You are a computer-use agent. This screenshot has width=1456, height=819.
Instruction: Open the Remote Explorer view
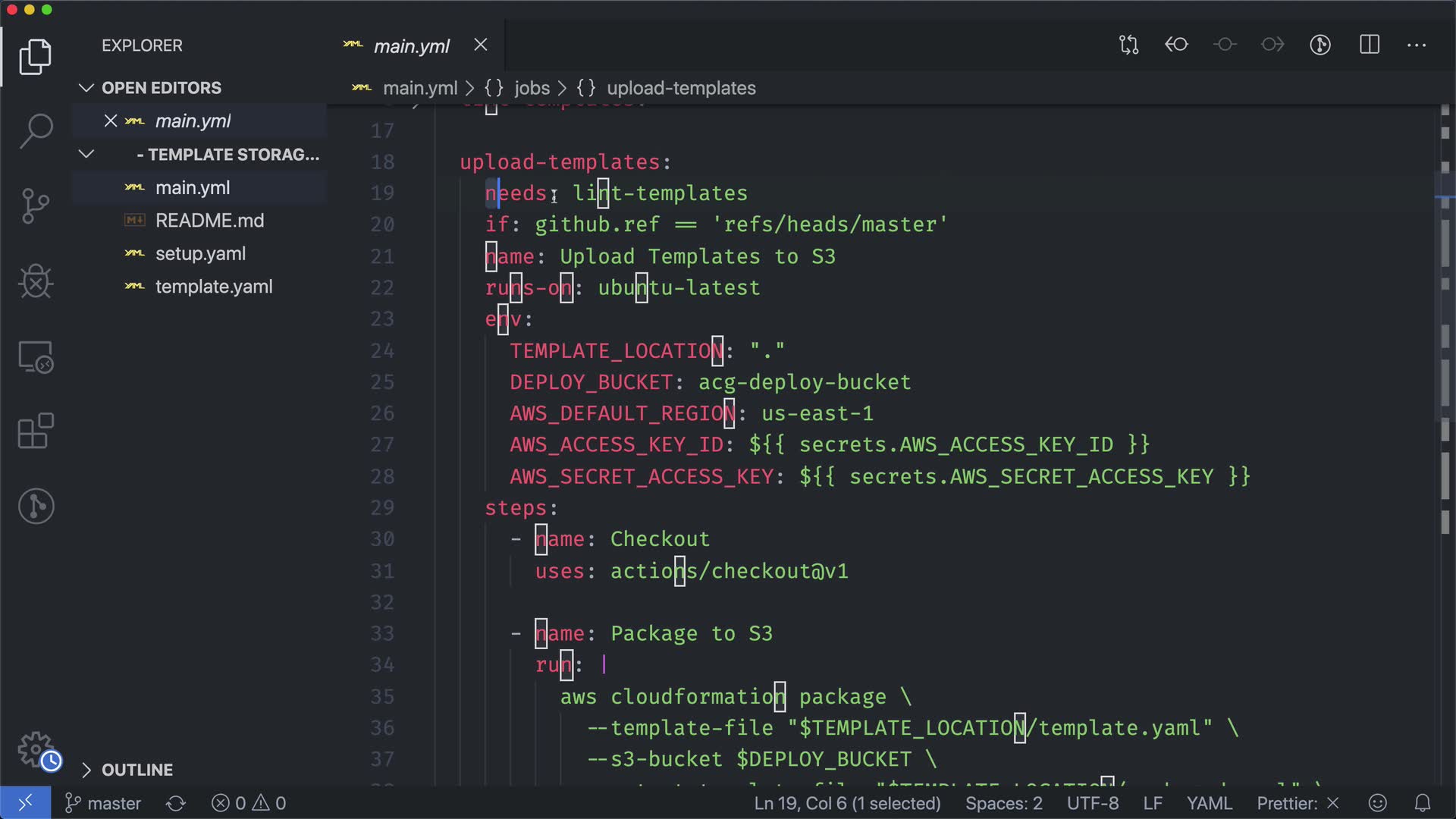click(36, 357)
